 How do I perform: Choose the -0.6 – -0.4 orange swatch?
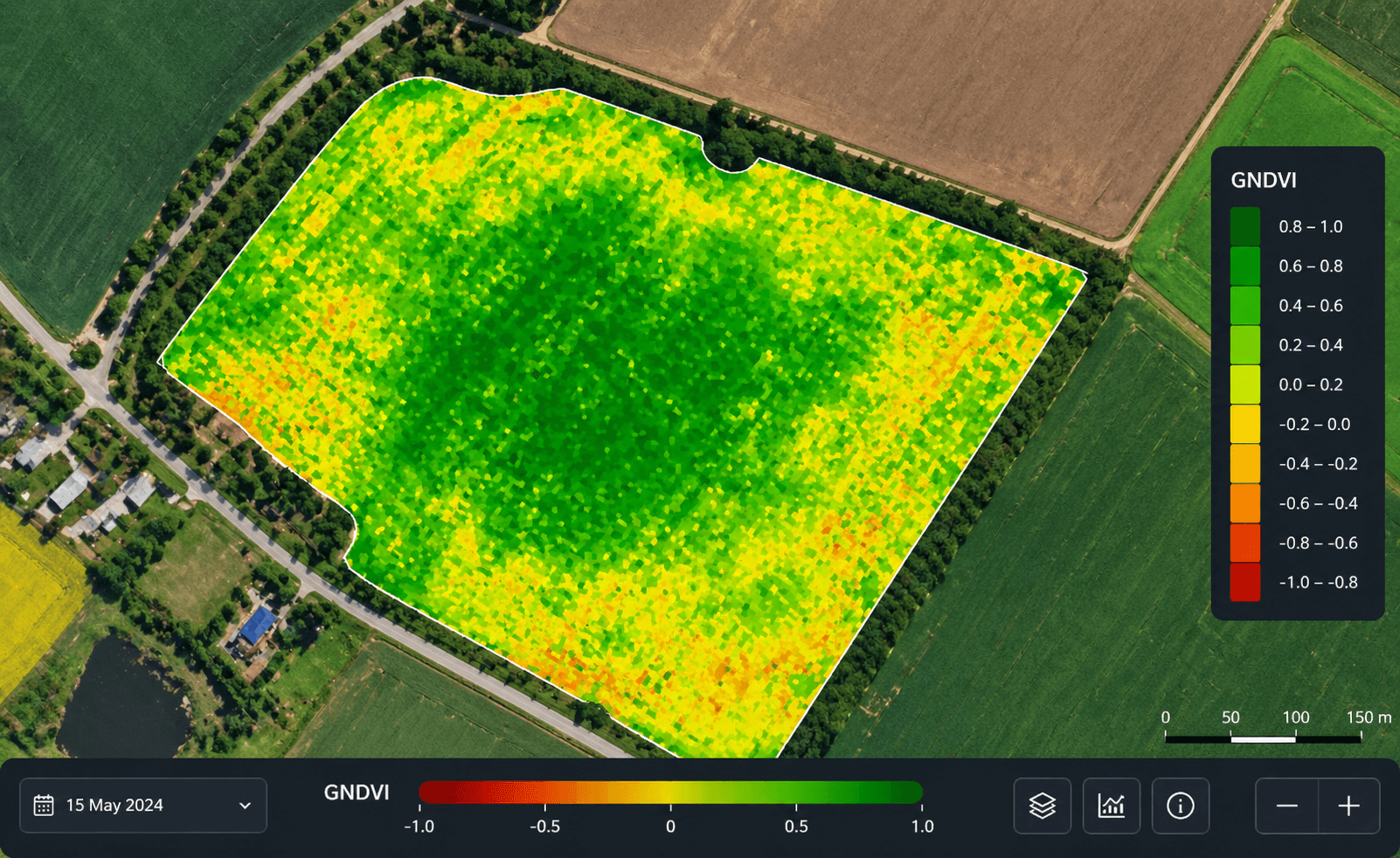click(x=1244, y=503)
